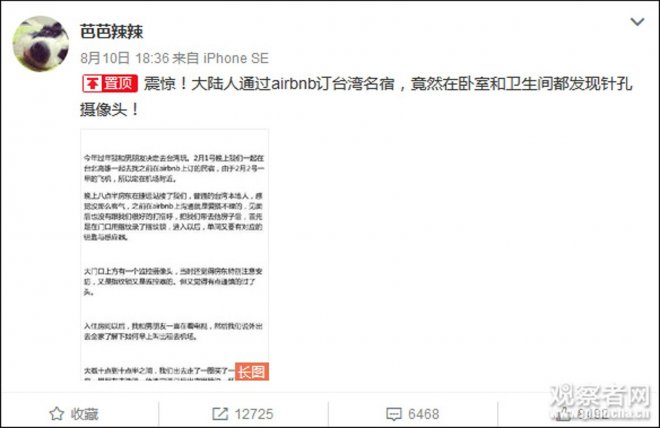Click the red 置顶 pinned badge

[110, 83]
